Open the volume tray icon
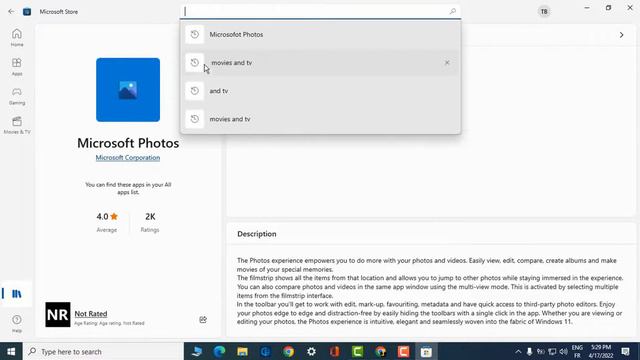 point(564,351)
